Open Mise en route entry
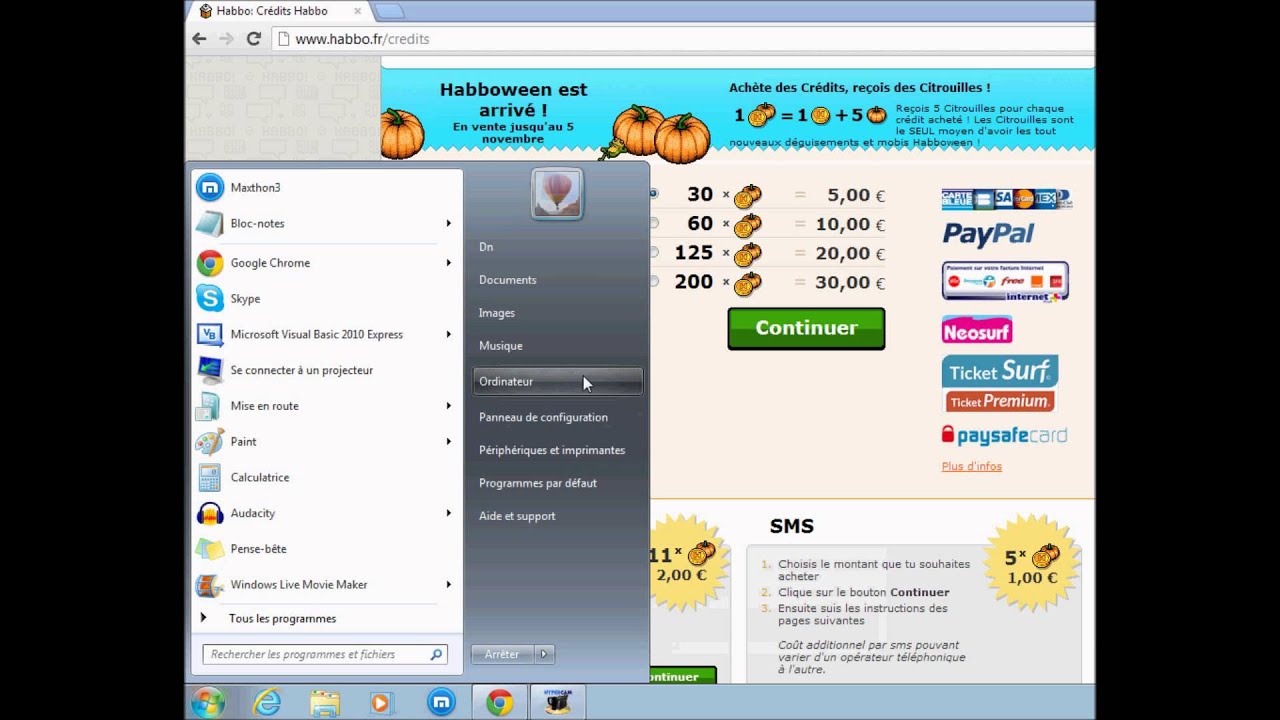The image size is (1280, 720). coord(325,406)
